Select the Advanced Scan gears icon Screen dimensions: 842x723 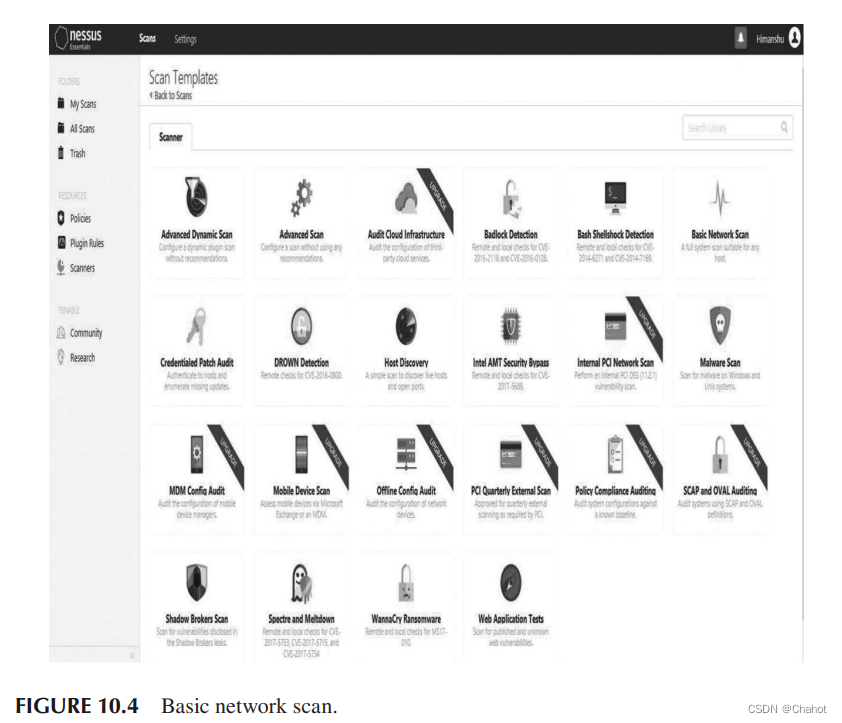click(x=302, y=198)
